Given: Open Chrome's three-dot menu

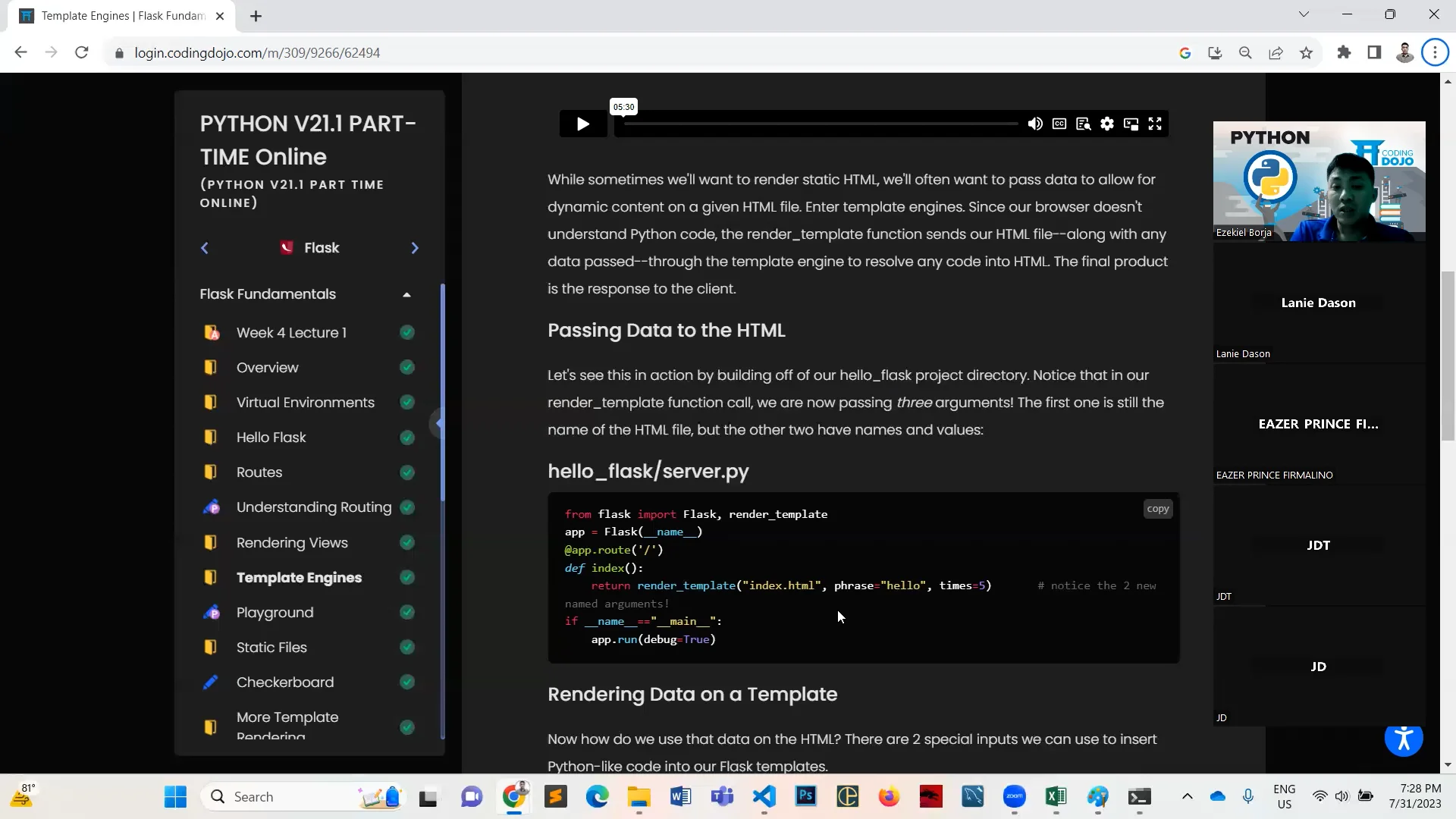Looking at the screenshot, I should click(1435, 52).
